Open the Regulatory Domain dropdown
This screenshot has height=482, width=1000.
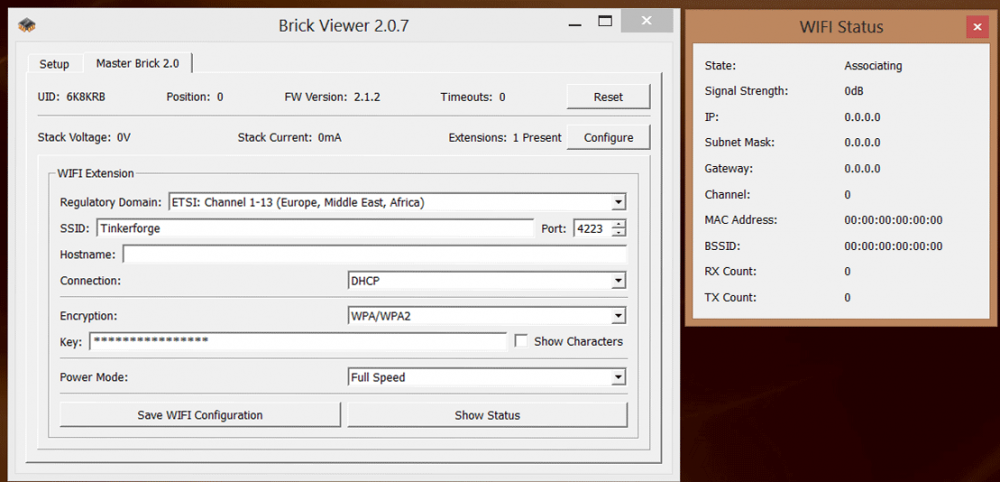397,203
